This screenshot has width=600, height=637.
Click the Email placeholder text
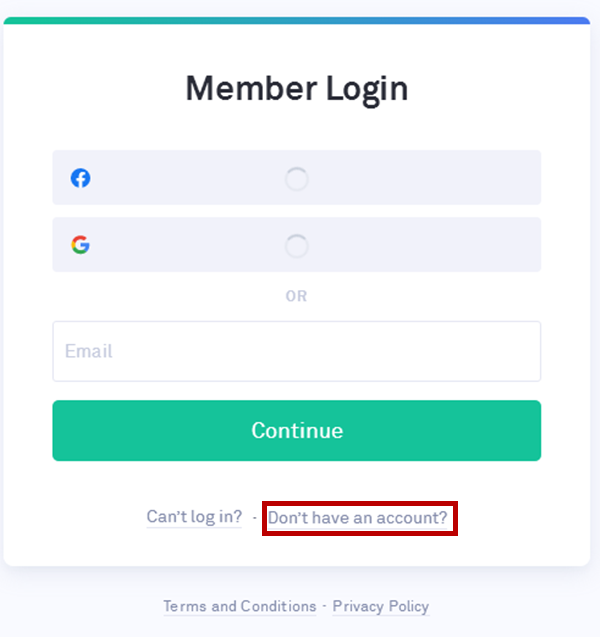pos(89,351)
